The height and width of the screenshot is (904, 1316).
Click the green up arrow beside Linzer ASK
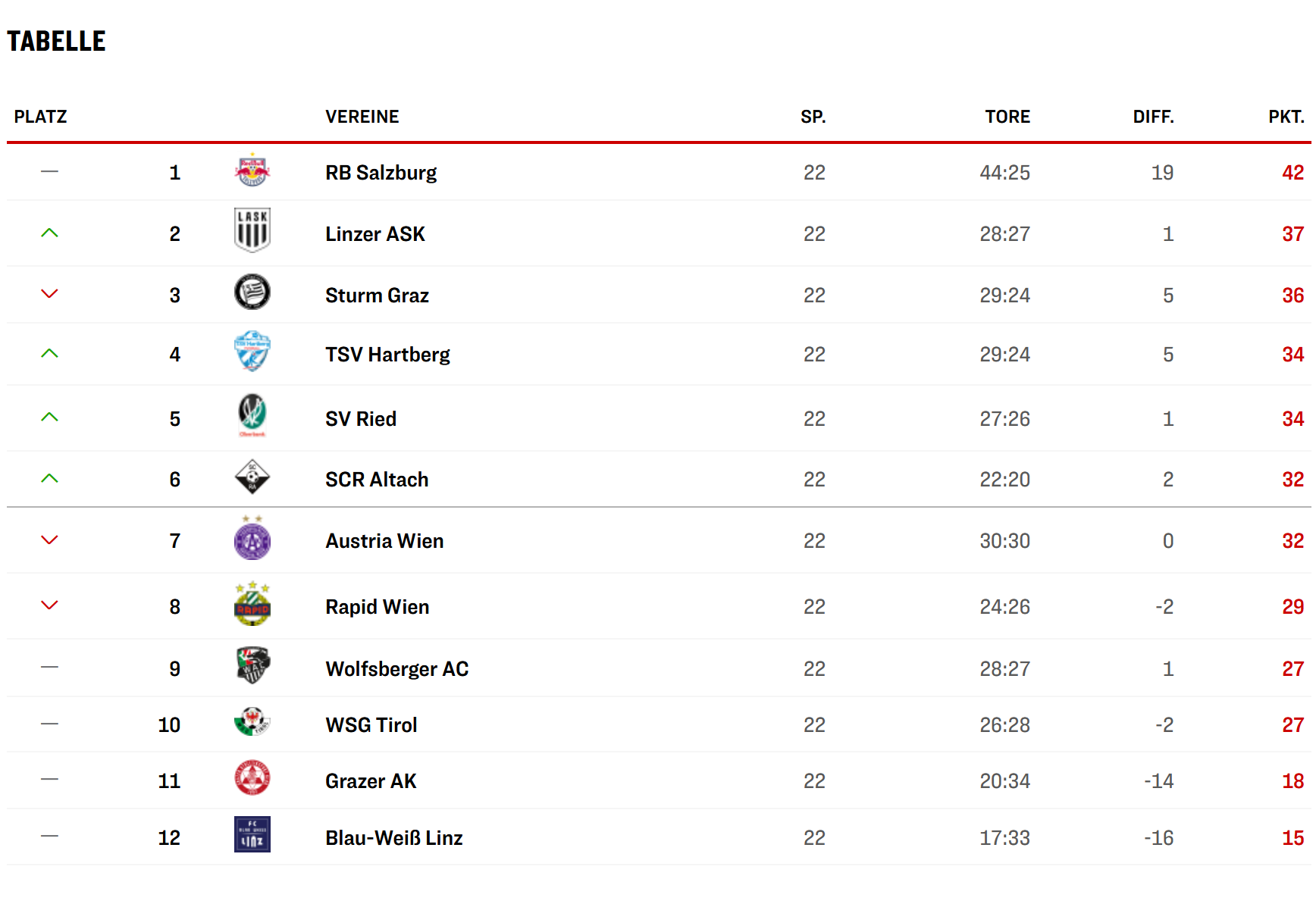pyautogui.click(x=49, y=233)
